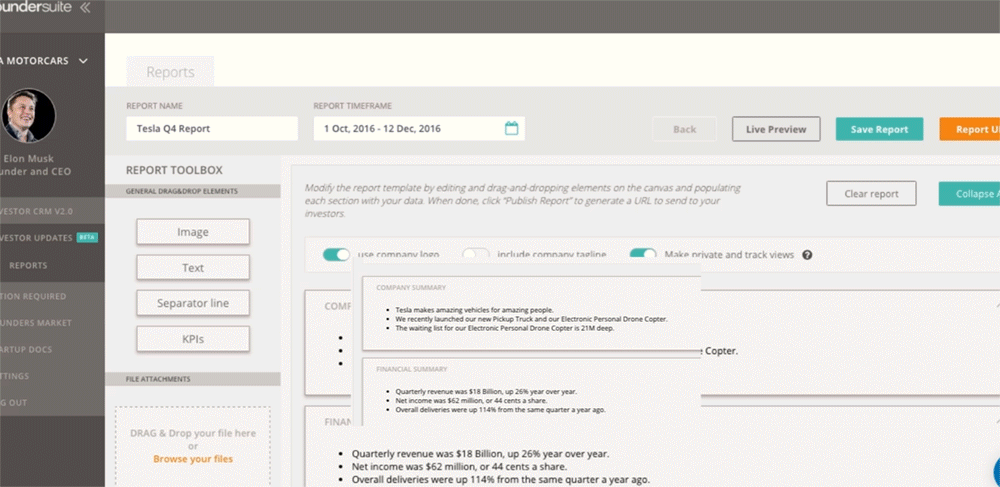Toggle the use company logo switch
The height and width of the screenshot is (487, 1000).
pyautogui.click(x=336, y=254)
